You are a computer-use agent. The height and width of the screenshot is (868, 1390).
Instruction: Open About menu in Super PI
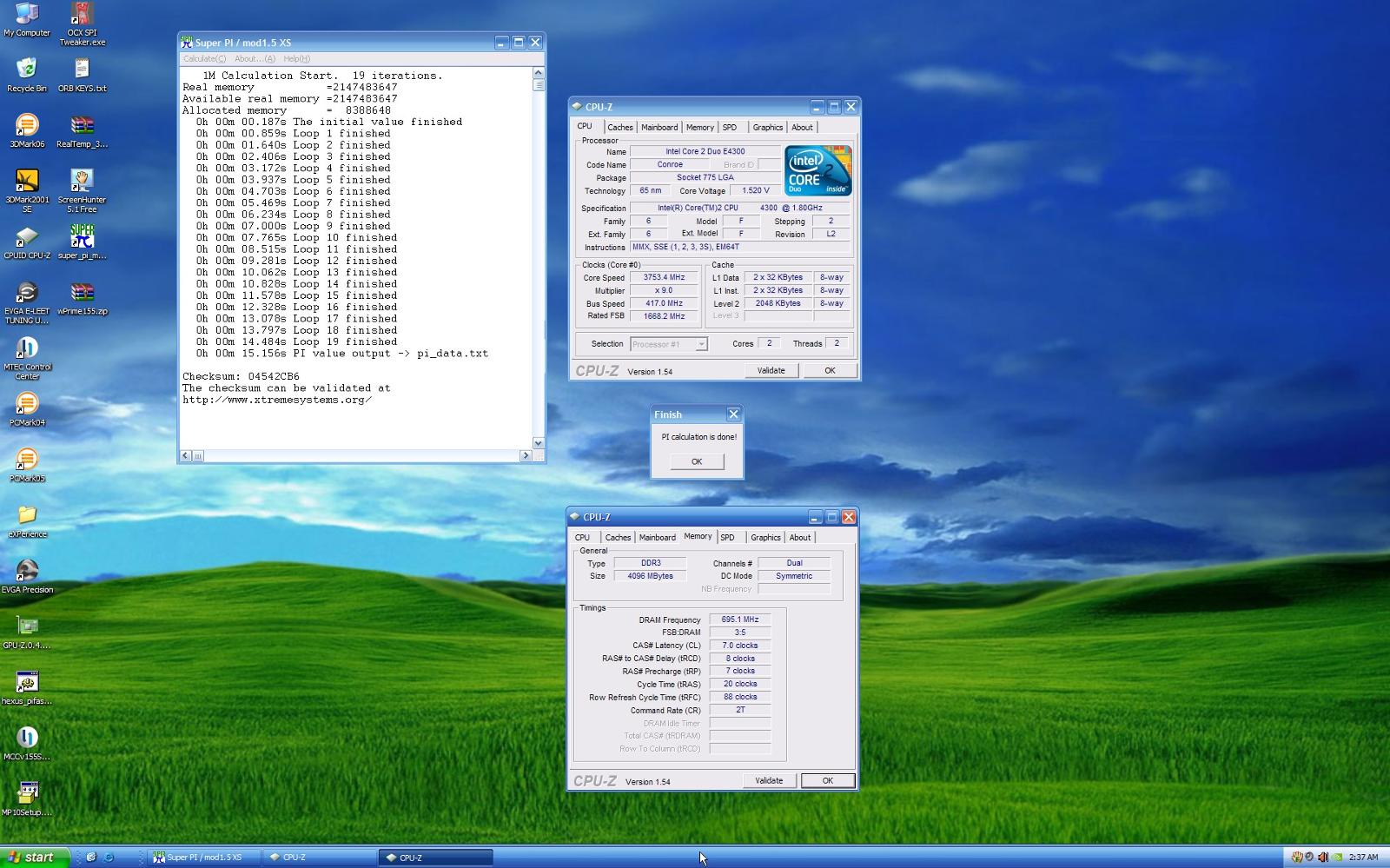point(255,58)
